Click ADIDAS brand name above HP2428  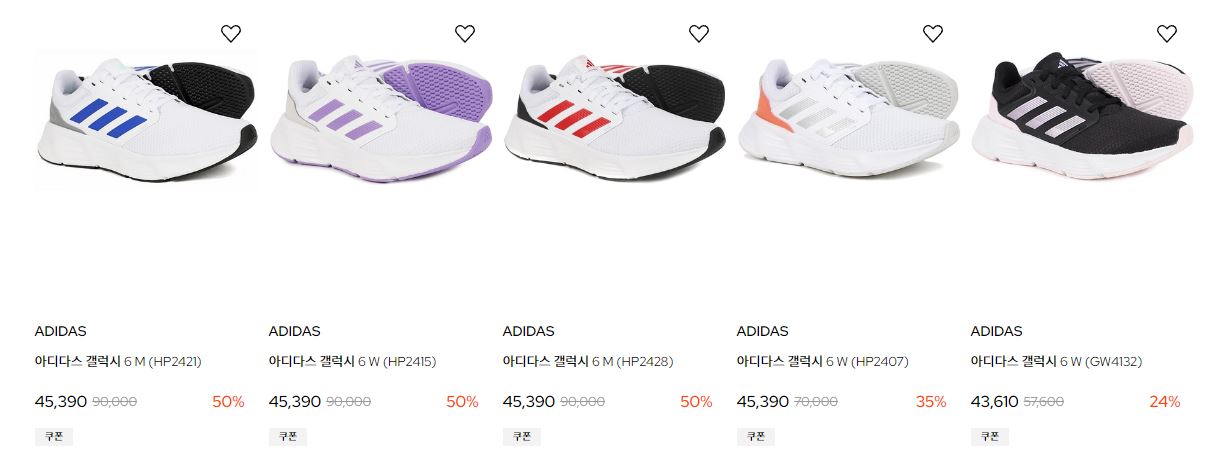[x=529, y=331]
